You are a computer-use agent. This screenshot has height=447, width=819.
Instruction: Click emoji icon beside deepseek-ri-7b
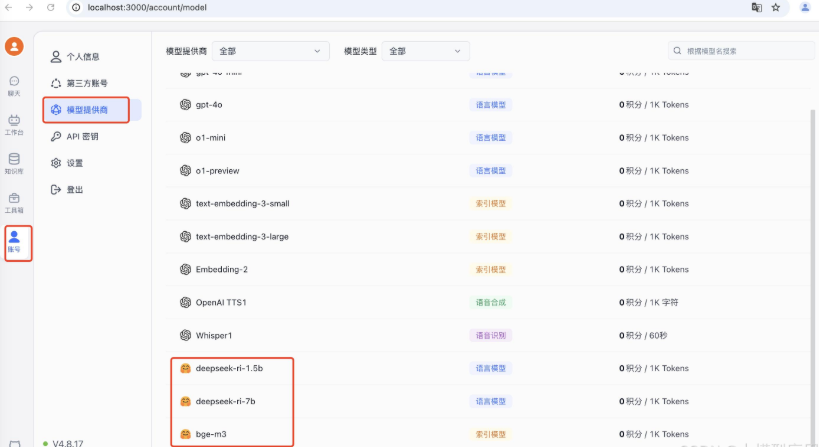tap(185, 401)
